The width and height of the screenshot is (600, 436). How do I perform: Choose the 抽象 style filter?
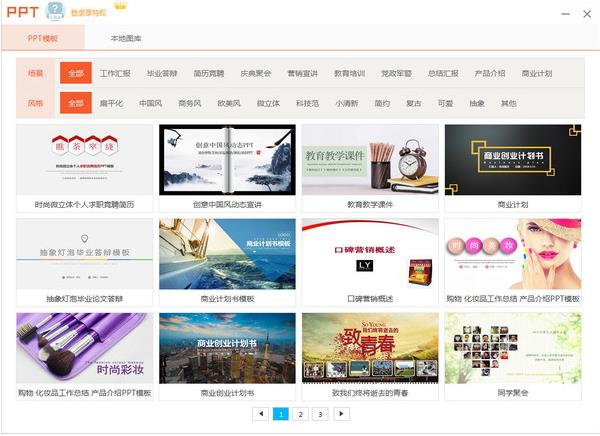[477, 103]
